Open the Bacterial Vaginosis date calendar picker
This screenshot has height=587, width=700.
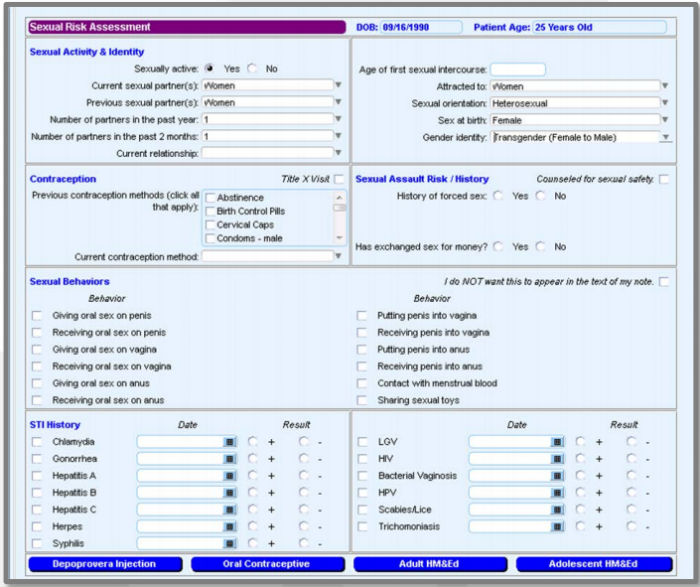(x=557, y=476)
